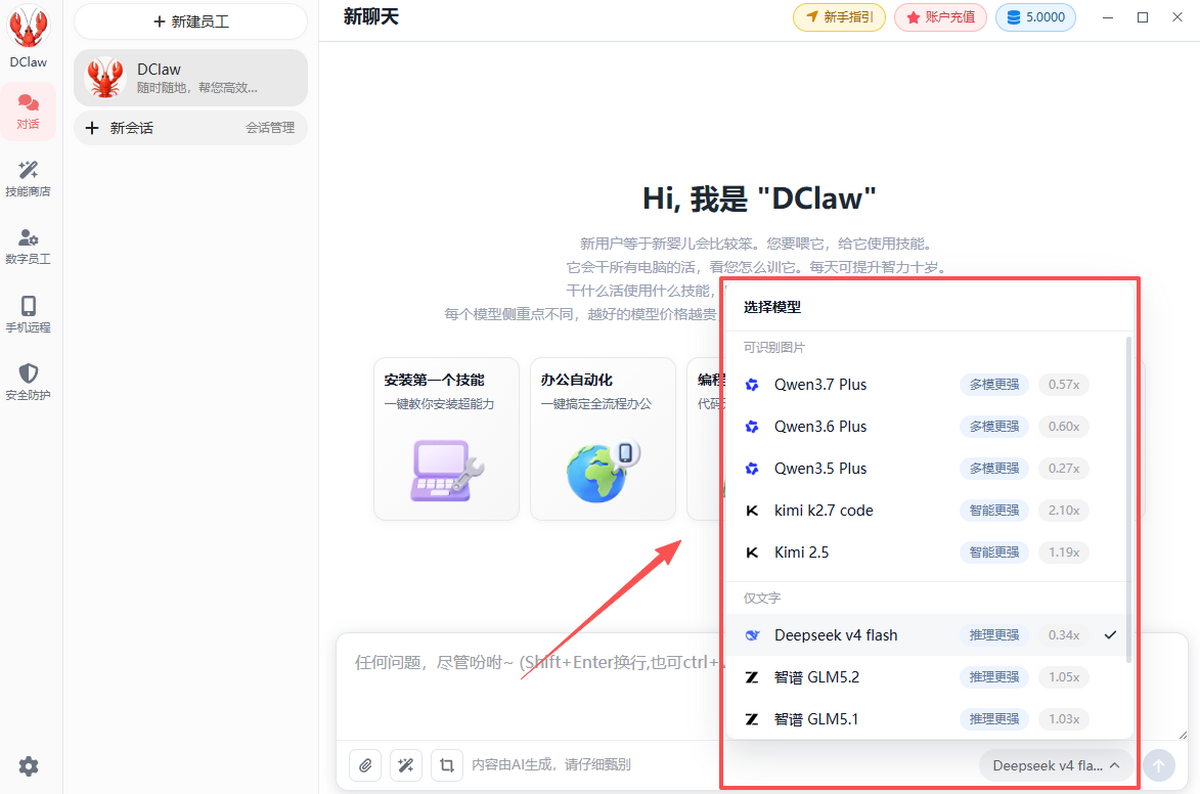
Task: Collapse the Deepseek v4 fla... model dropdown
Action: click(x=1056, y=765)
